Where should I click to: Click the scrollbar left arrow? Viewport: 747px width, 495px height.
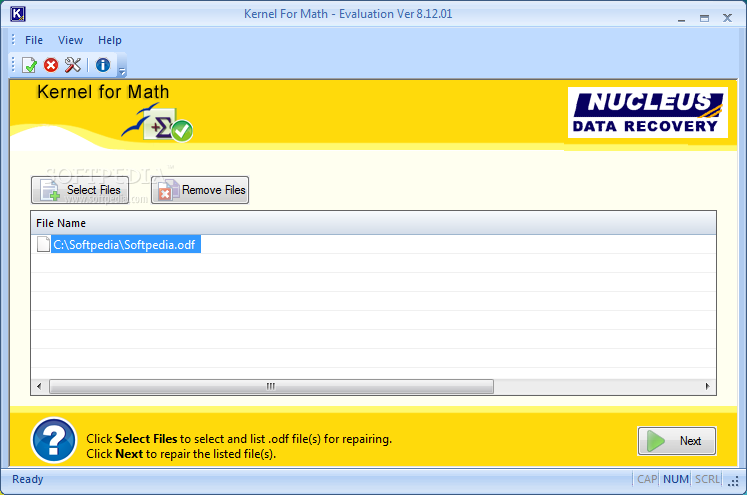[x=39, y=386]
